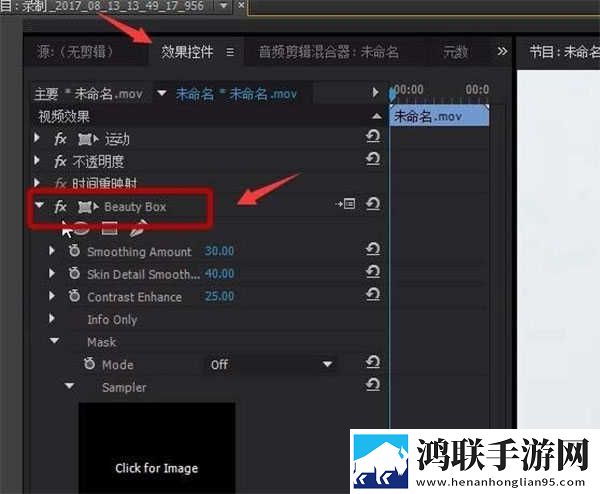
Task: Click the 'Click for Image' sampler thumbnail
Action: (157, 448)
